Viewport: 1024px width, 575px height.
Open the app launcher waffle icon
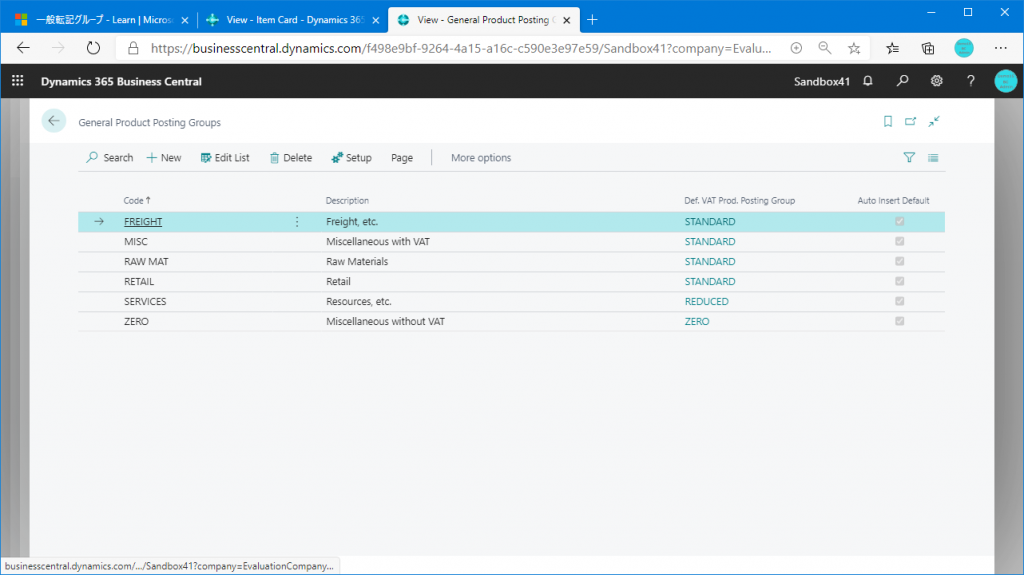tap(18, 80)
